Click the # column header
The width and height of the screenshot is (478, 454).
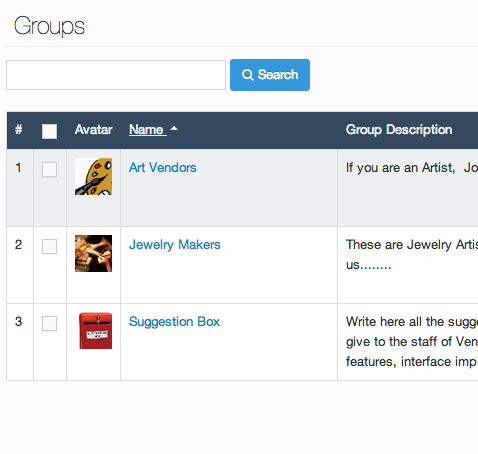(19, 129)
